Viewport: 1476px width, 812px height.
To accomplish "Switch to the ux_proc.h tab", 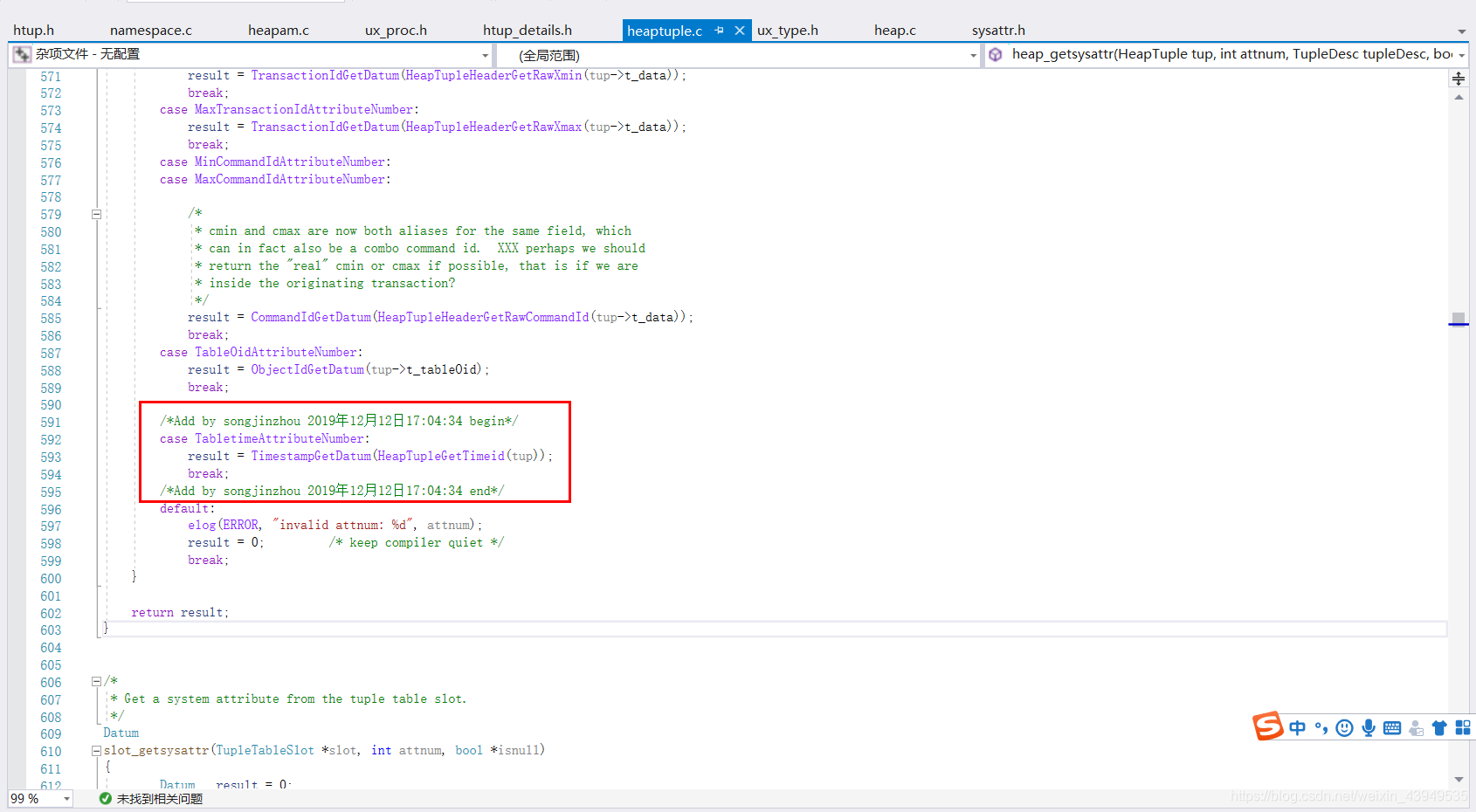I will 396,31.
